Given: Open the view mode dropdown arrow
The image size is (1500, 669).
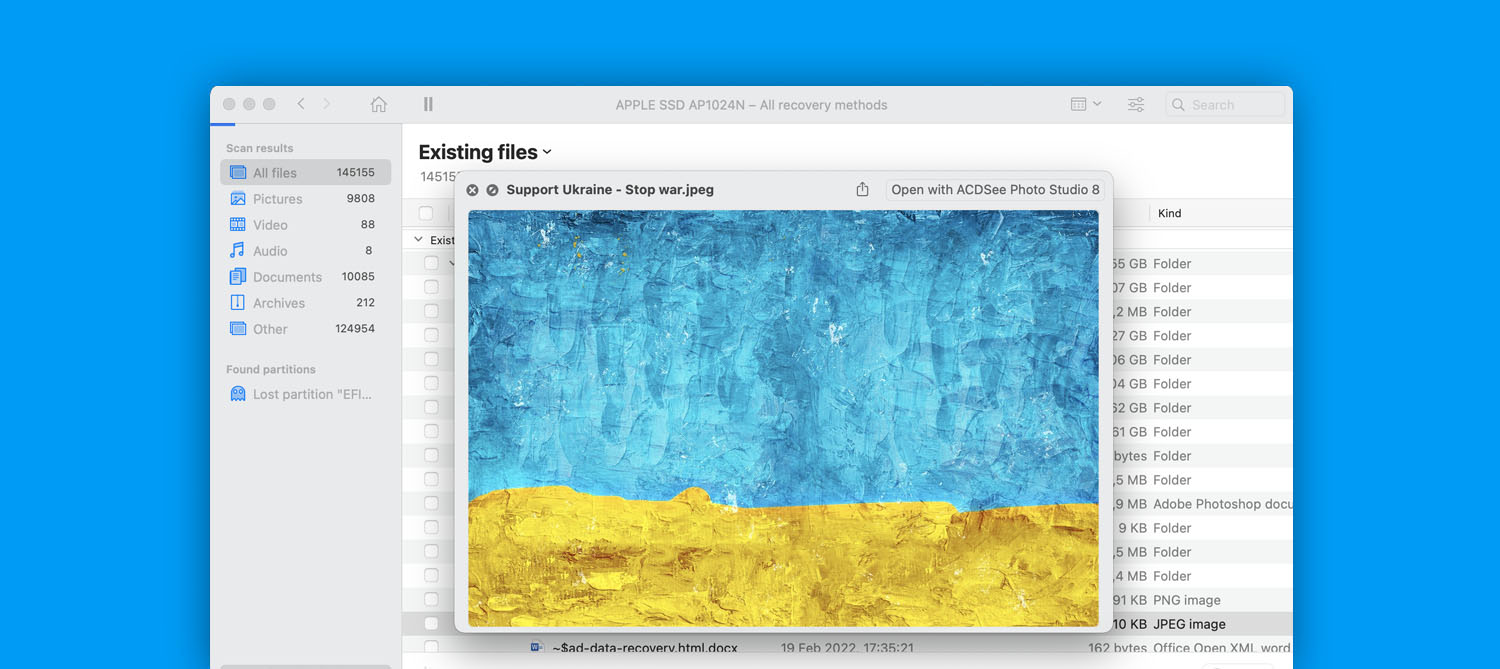Looking at the screenshot, I should click(1097, 104).
